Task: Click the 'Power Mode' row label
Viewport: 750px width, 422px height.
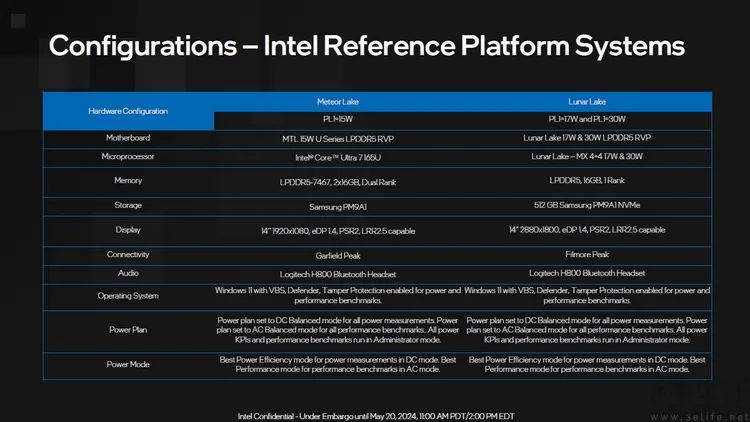Action: tap(128, 365)
